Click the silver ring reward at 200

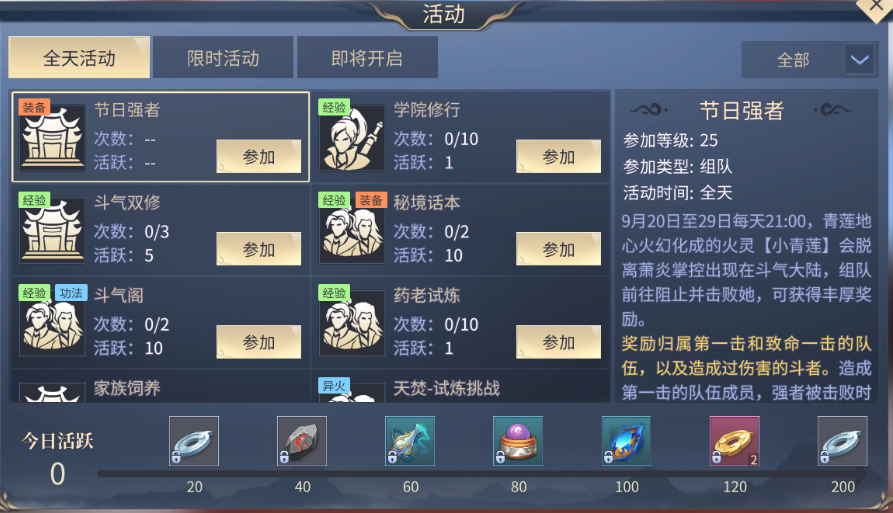[842, 441]
